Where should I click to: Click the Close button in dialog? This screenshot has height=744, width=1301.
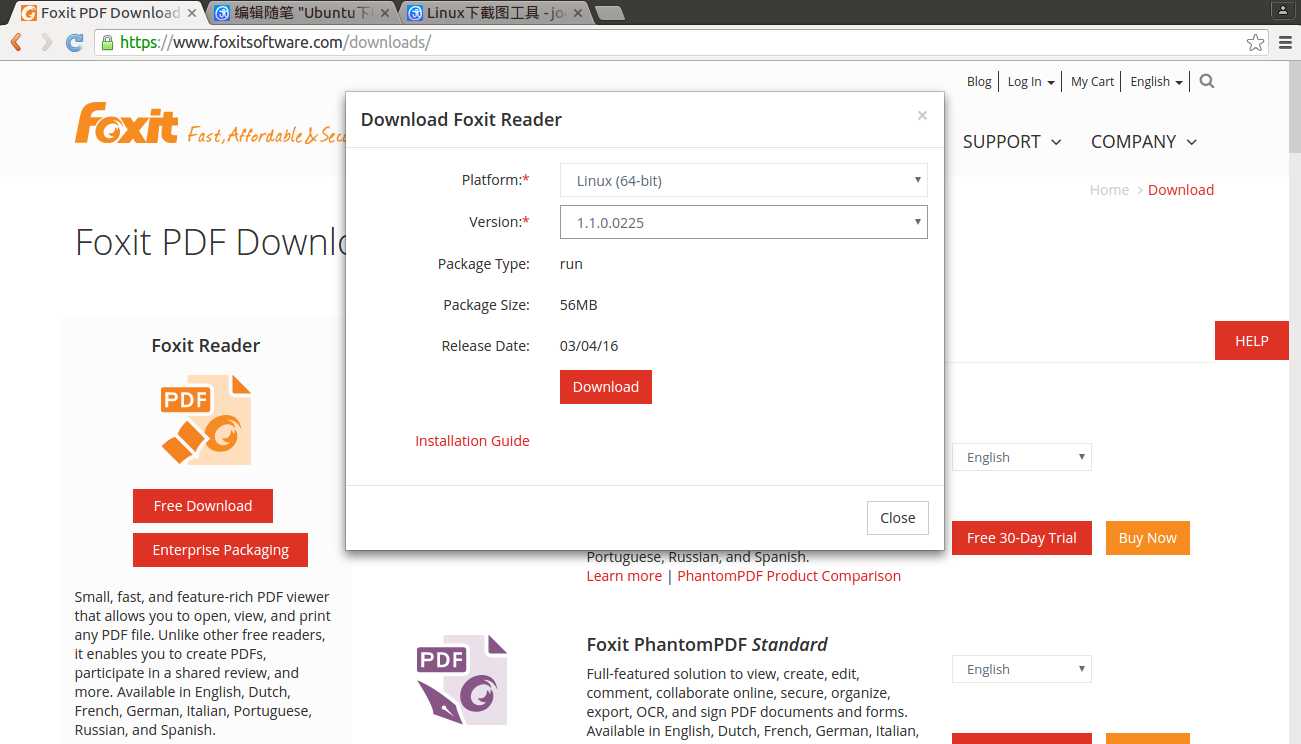click(898, 518)
